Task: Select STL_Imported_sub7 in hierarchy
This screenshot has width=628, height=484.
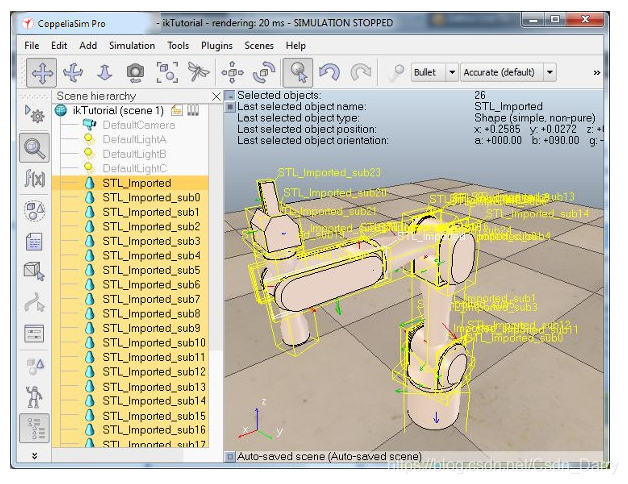Action: coord(151,299)
